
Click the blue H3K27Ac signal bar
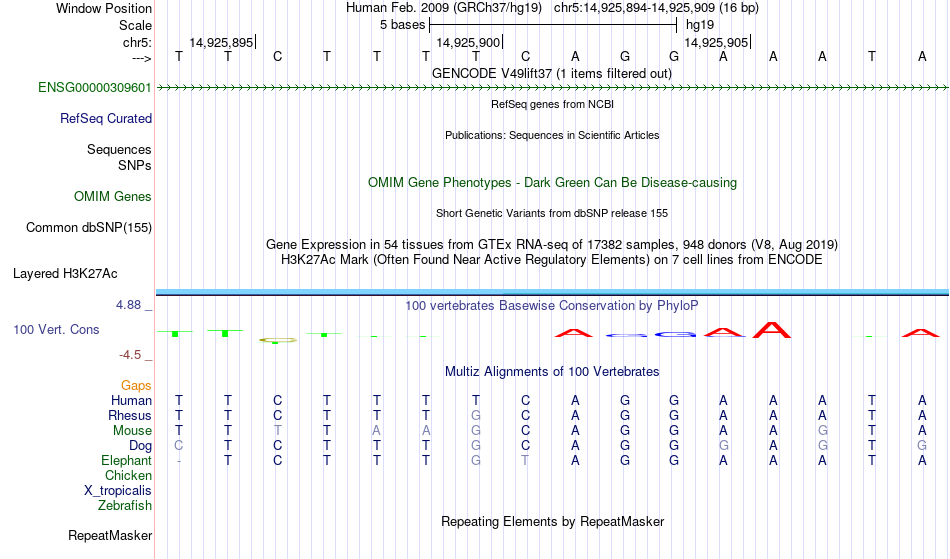(x=552, y=293)
